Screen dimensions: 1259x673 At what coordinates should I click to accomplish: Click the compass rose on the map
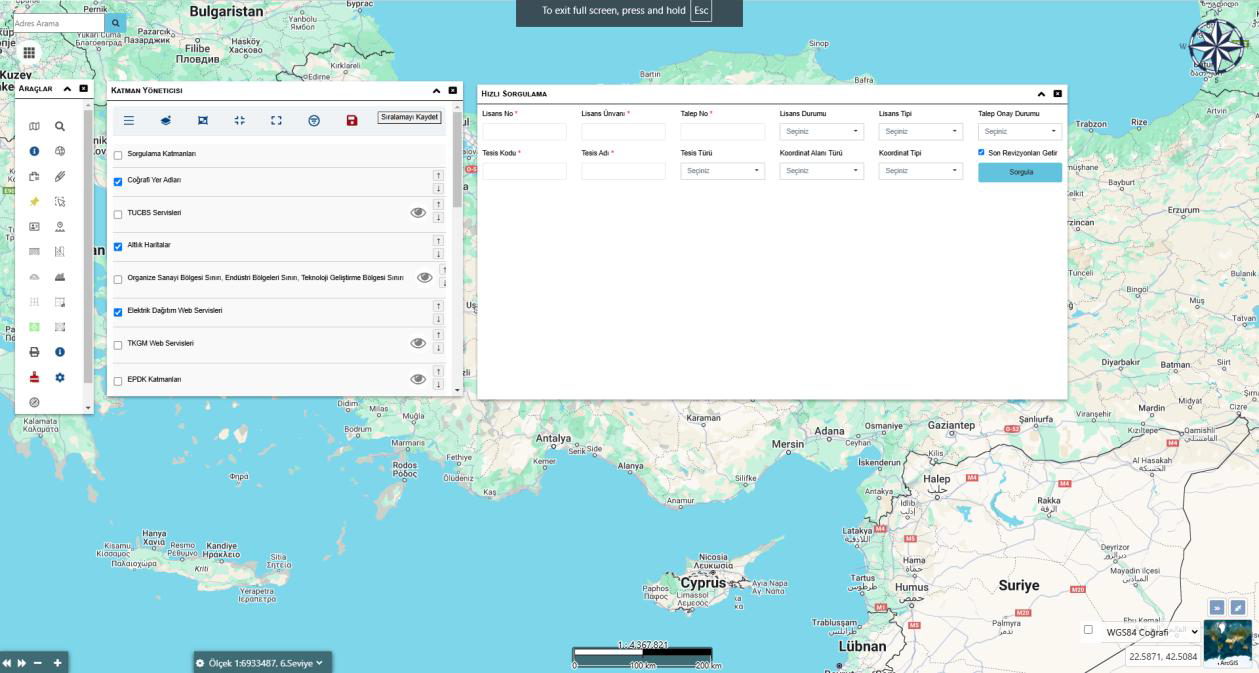1216,47
